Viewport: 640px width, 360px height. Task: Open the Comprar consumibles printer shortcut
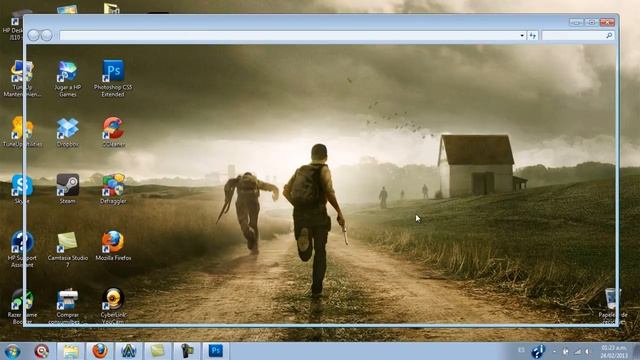[x=67, y=306]
